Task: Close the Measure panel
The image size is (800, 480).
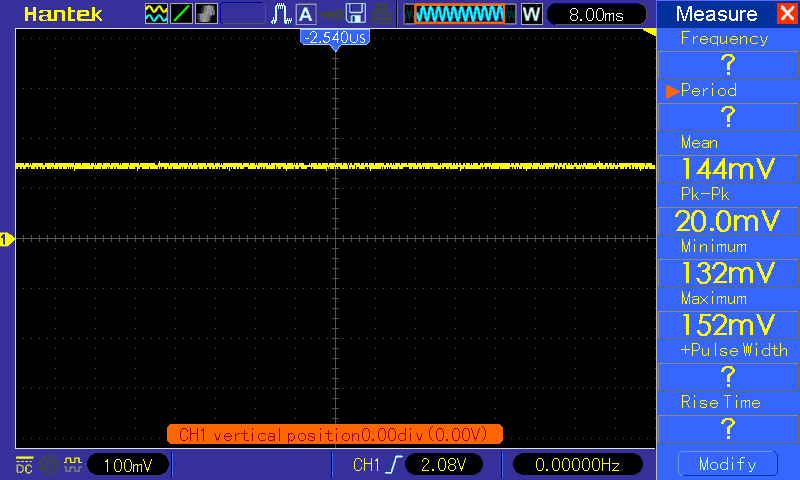Action: click(x=787, y=13)
